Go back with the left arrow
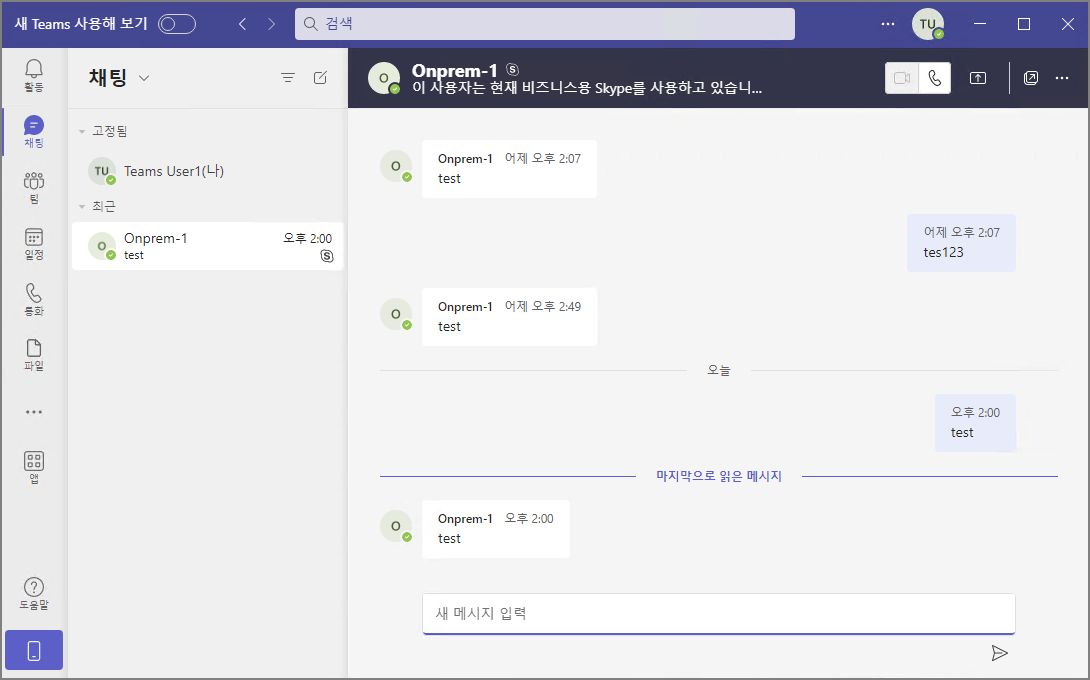 click(243, 24)
